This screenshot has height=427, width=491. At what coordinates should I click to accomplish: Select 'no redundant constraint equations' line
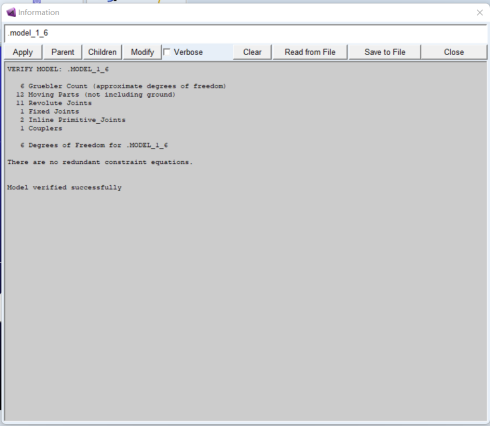click(100, 162)
